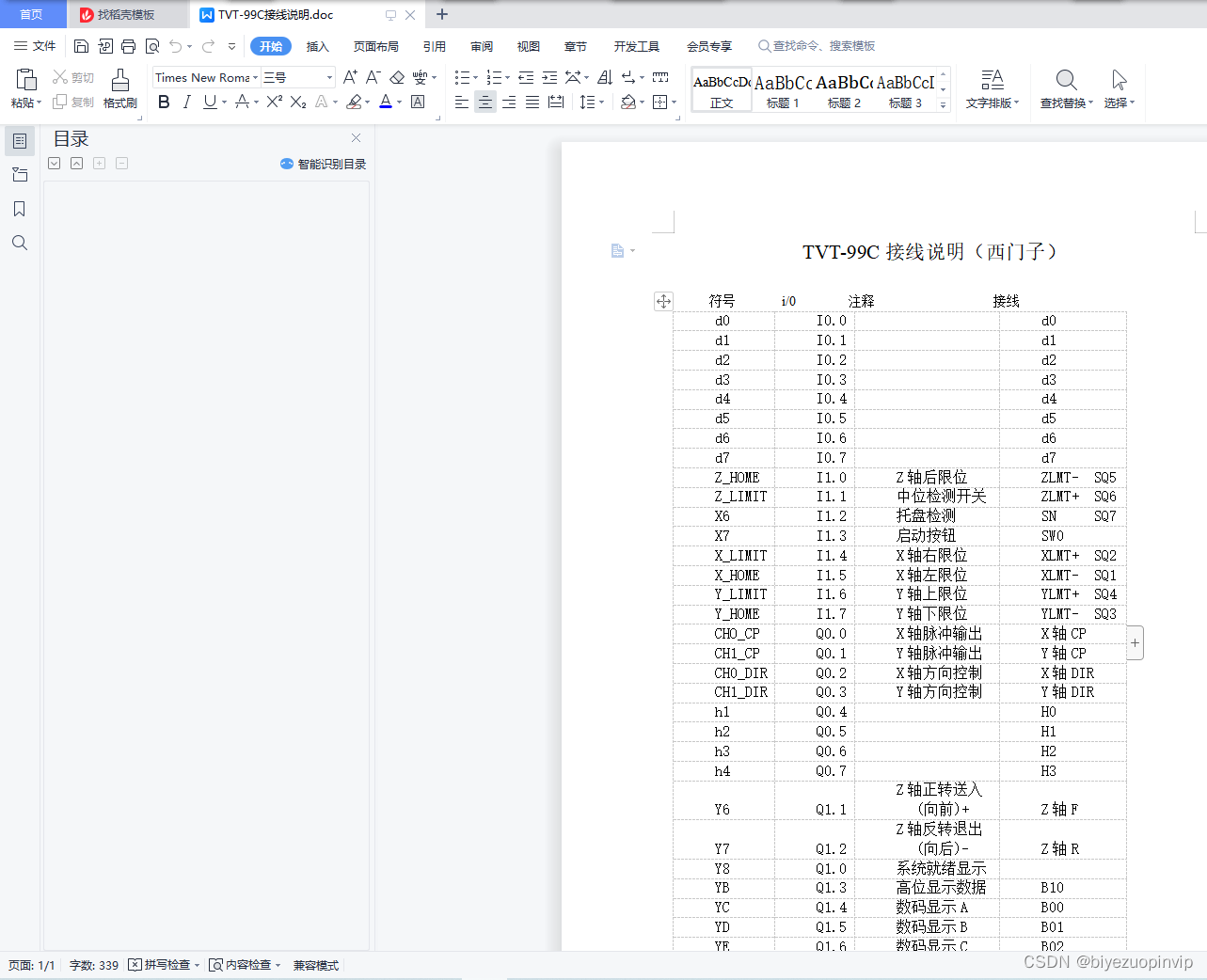Open the highlight color dropdown arrow
The height and width of the screenshot is (980, 1207).
click(x=367, y=103)
